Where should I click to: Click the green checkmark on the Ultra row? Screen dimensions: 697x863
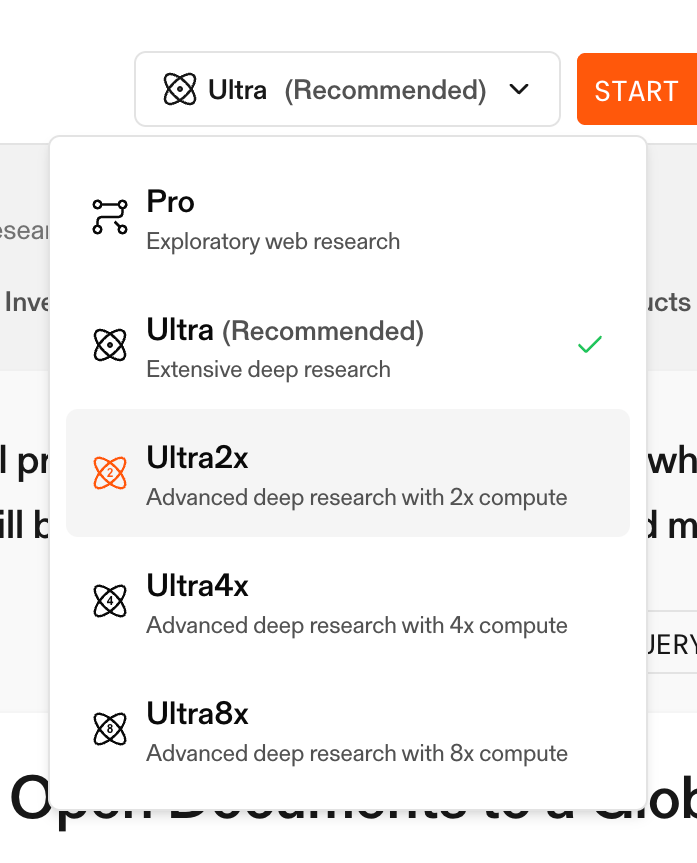pos(590,345)
